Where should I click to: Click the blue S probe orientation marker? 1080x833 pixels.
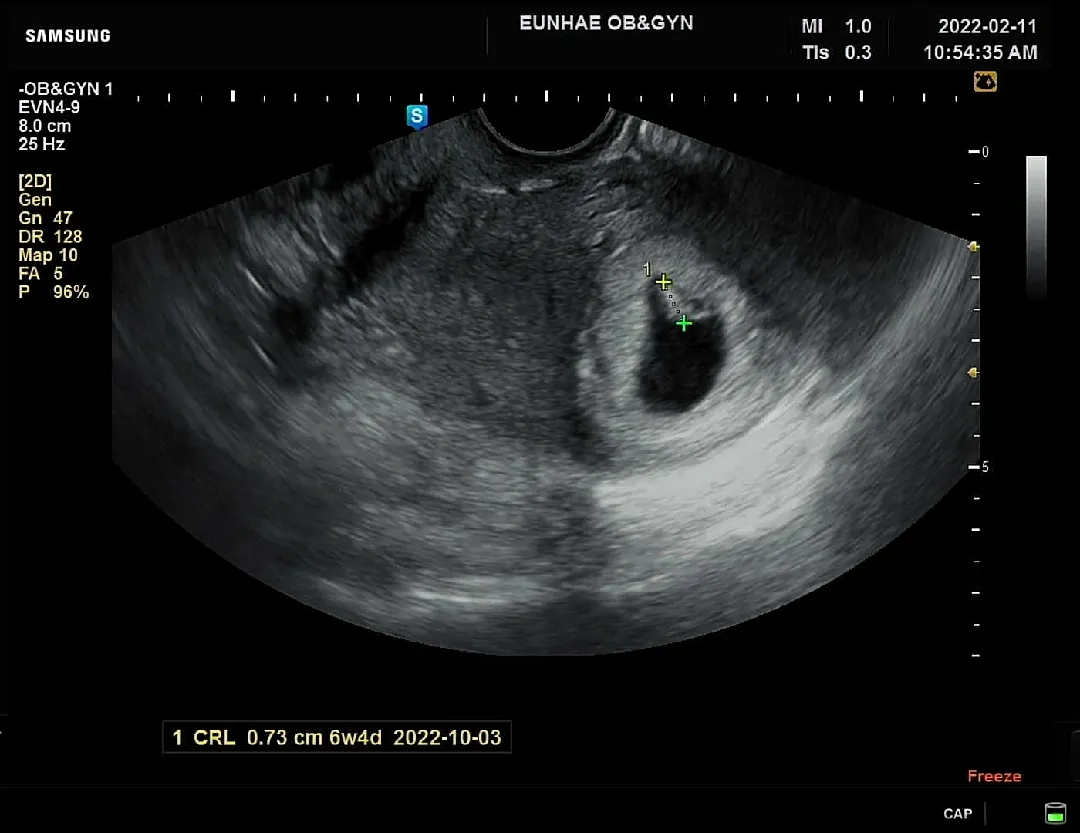(417, 116)
